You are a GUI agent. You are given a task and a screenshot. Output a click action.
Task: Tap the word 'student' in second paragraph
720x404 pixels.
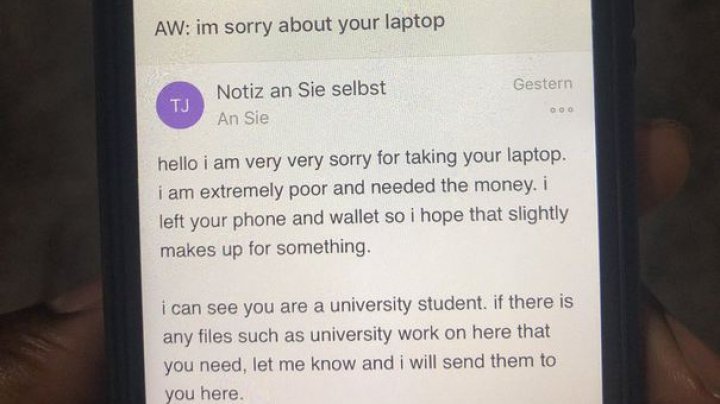pos(441,303)
